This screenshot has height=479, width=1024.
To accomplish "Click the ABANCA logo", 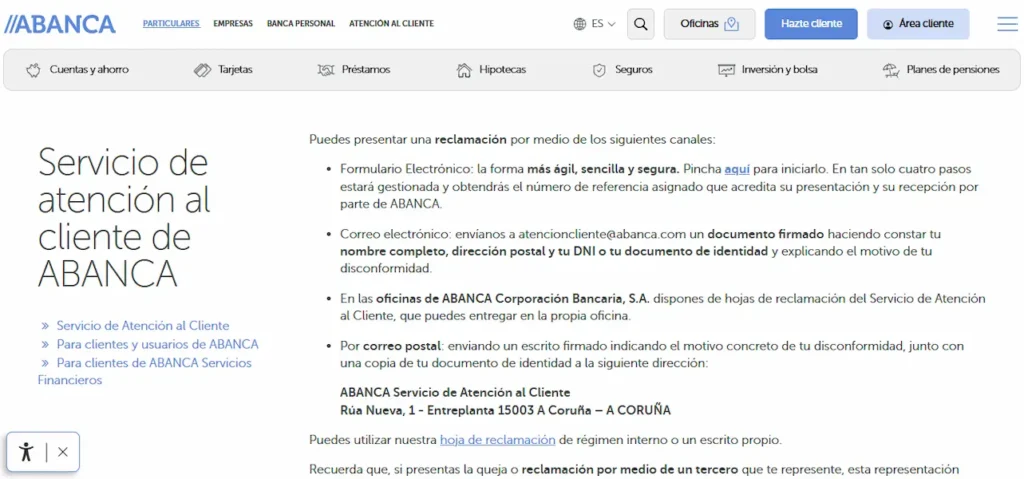I will 60,24.
